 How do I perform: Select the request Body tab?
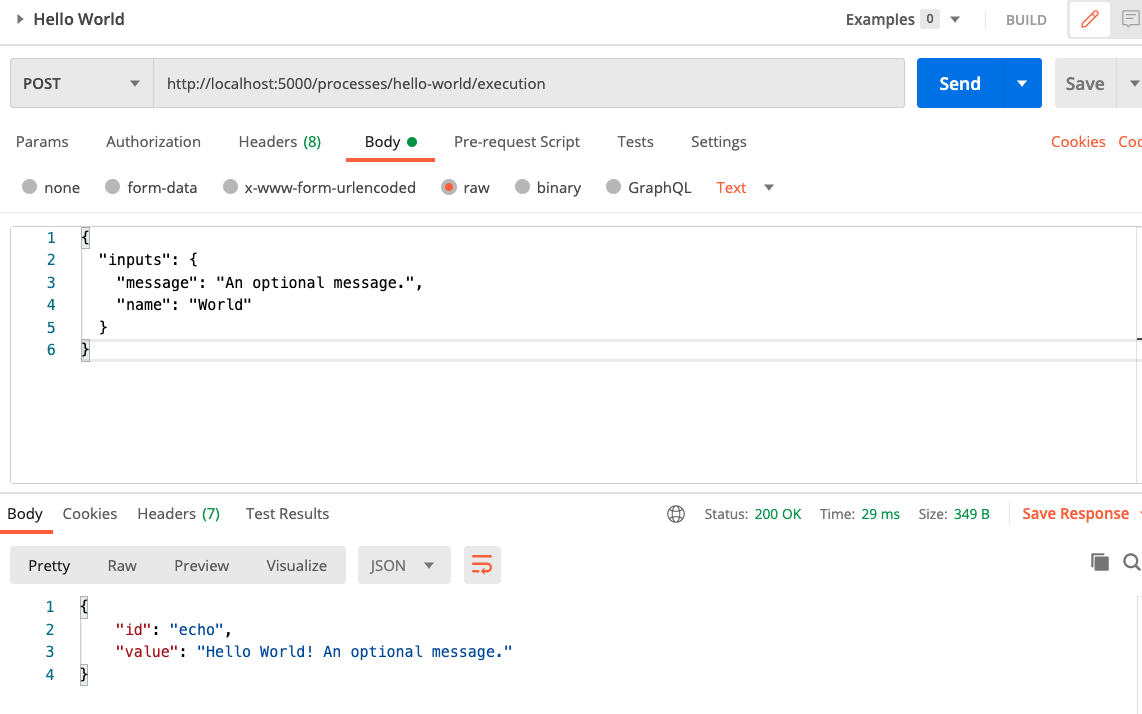click(x=390, y=142)
